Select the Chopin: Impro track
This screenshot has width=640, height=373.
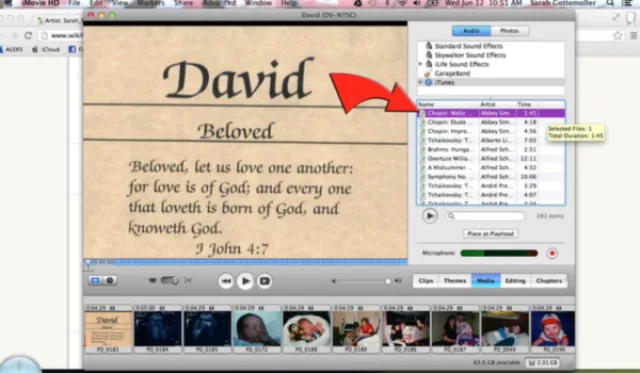tap(491, 131)
